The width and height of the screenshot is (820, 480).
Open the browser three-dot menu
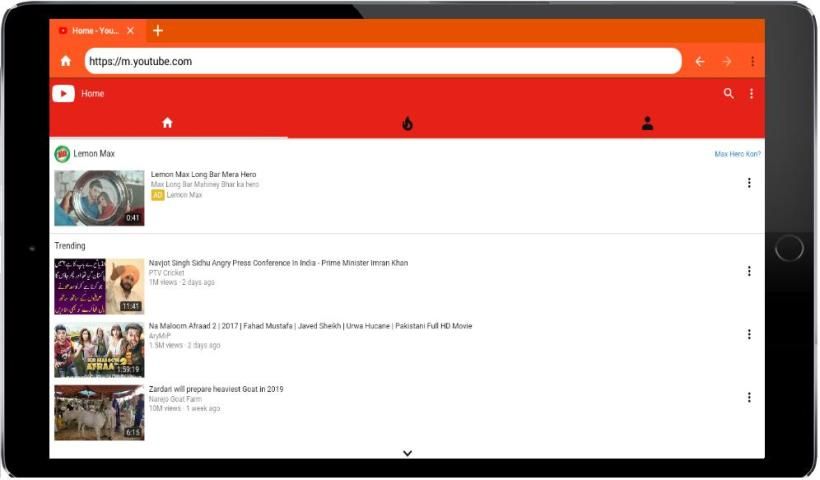(752, 61)
